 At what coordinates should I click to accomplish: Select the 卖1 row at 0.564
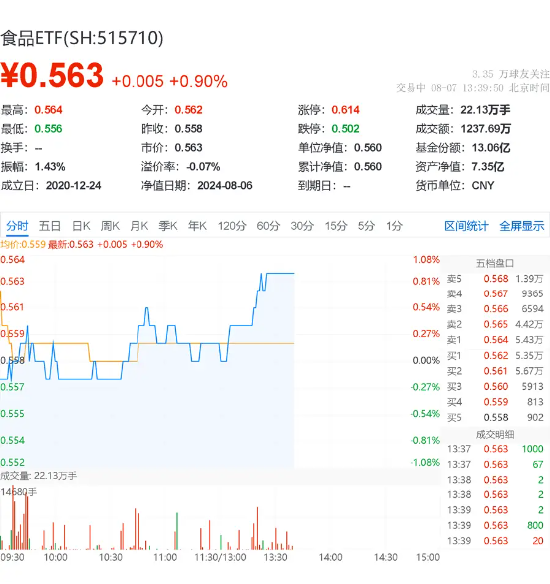(495, 340)
